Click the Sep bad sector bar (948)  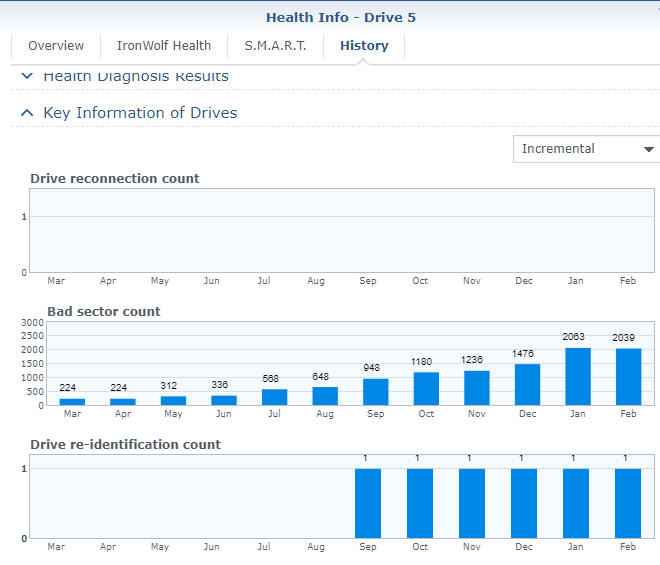coord(375,392)
